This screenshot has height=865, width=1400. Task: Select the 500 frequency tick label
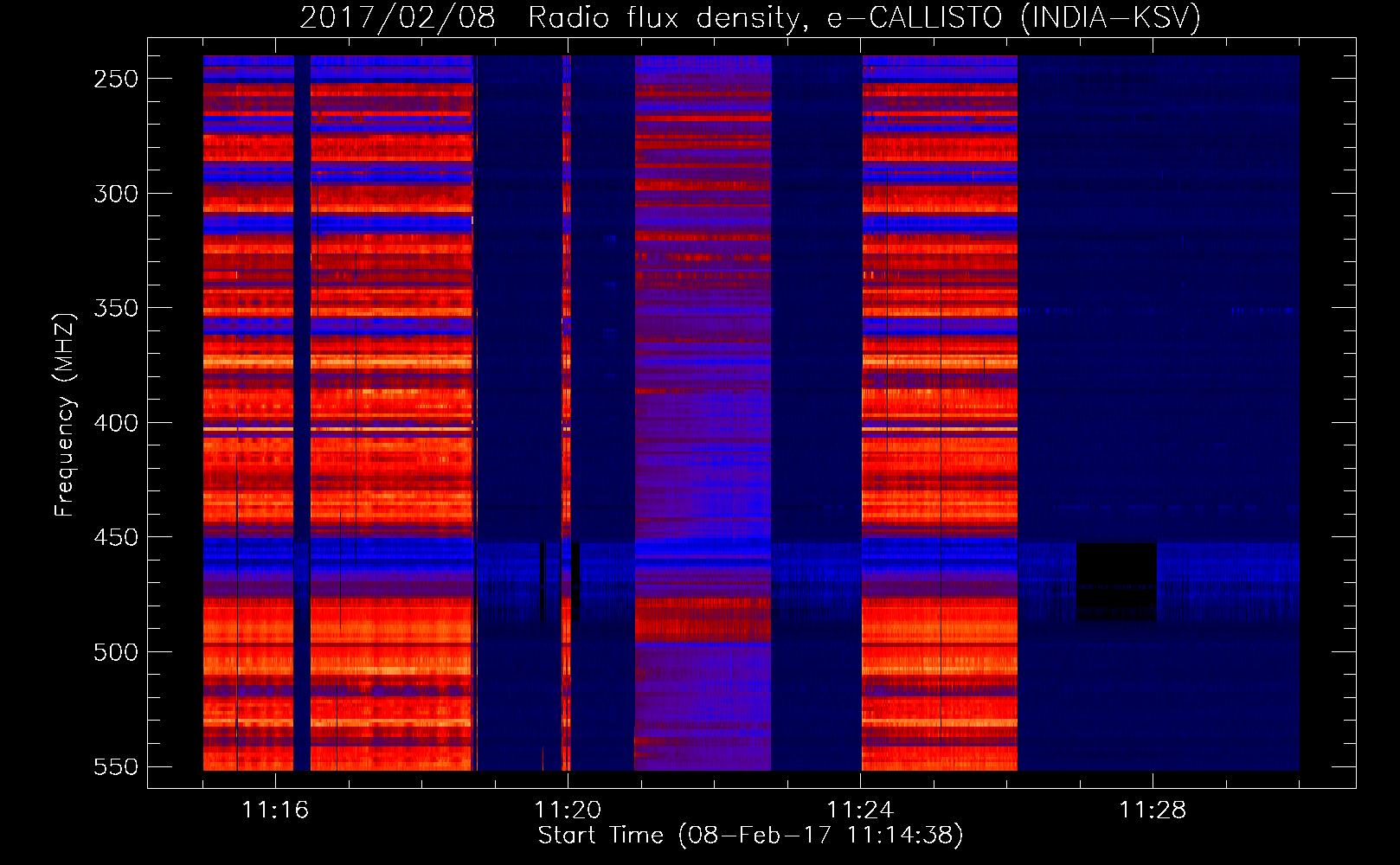(116, 652)
